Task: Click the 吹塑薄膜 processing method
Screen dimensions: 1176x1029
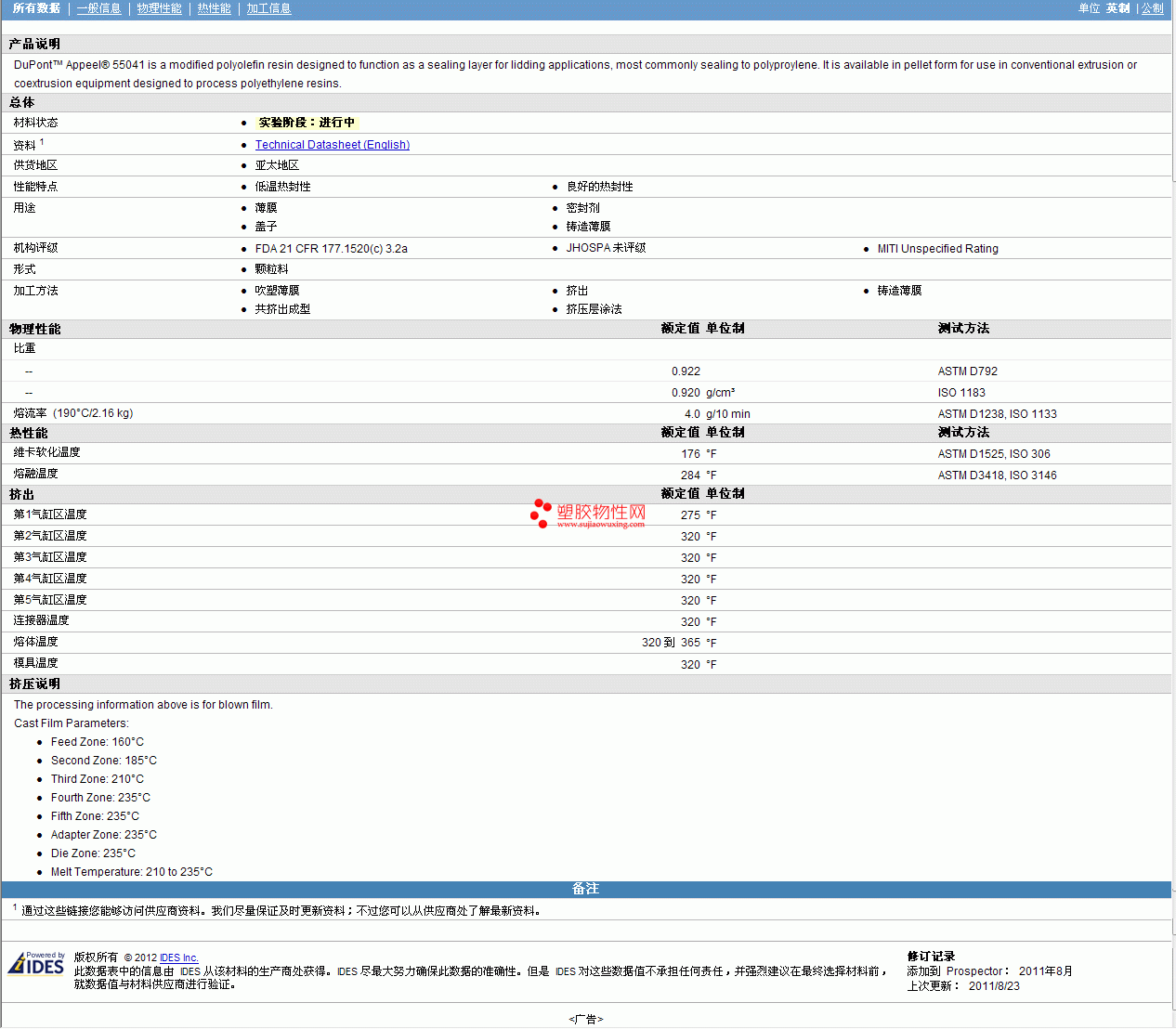Action: point(277,291)
